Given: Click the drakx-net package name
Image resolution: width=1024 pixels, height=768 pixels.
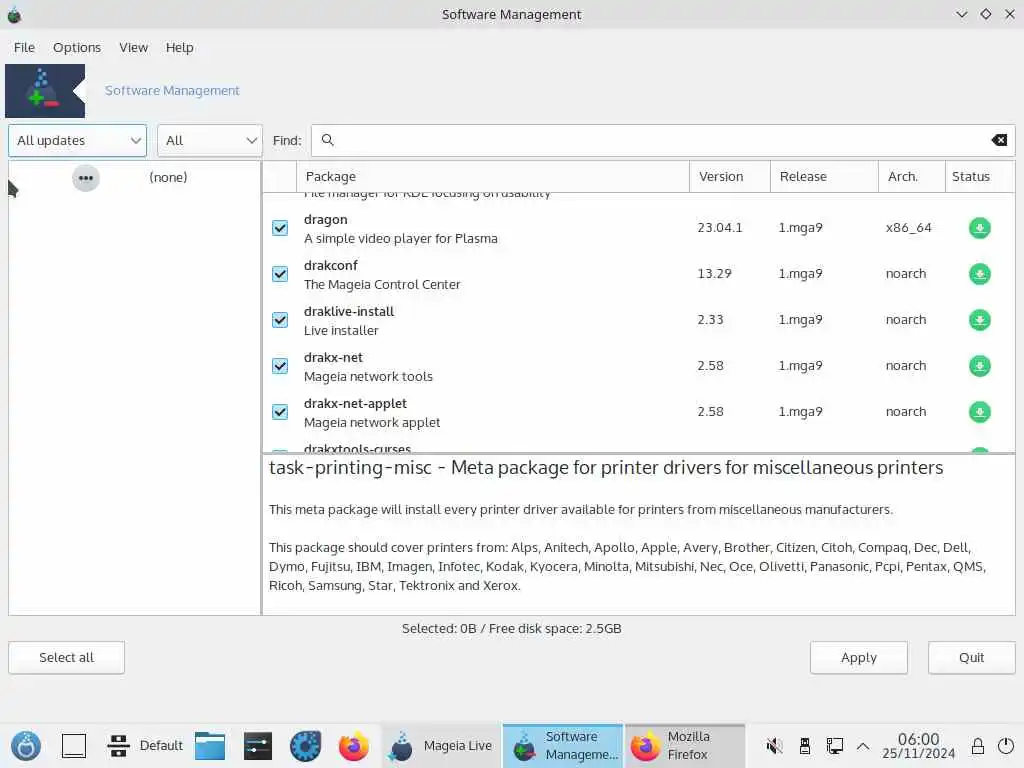Looking at the screenshot, I should pos(333,357).
